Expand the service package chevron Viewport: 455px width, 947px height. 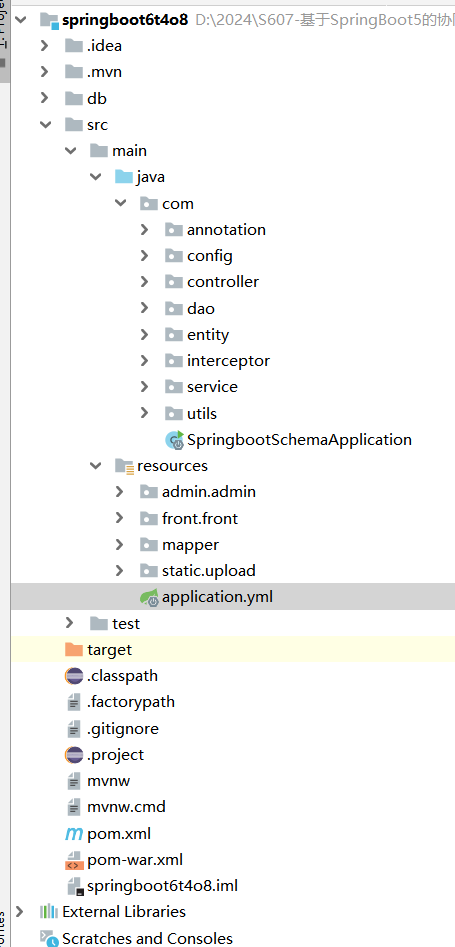click(x=144, y=387)
